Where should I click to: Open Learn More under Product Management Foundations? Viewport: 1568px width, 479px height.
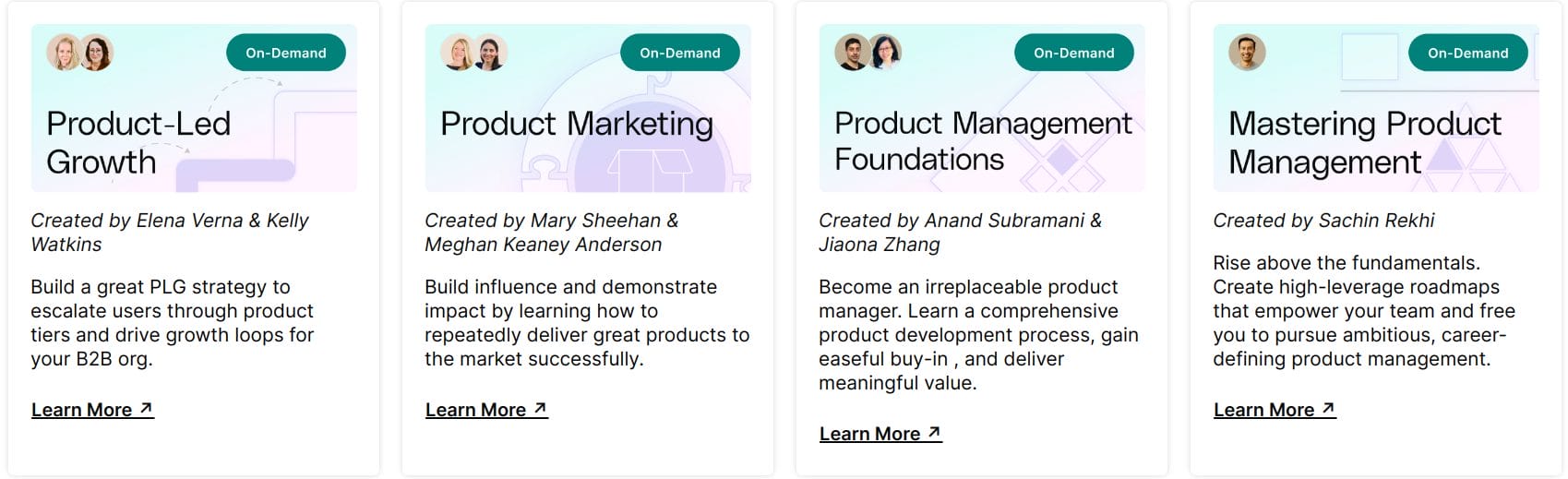click(x=880, y=434)
